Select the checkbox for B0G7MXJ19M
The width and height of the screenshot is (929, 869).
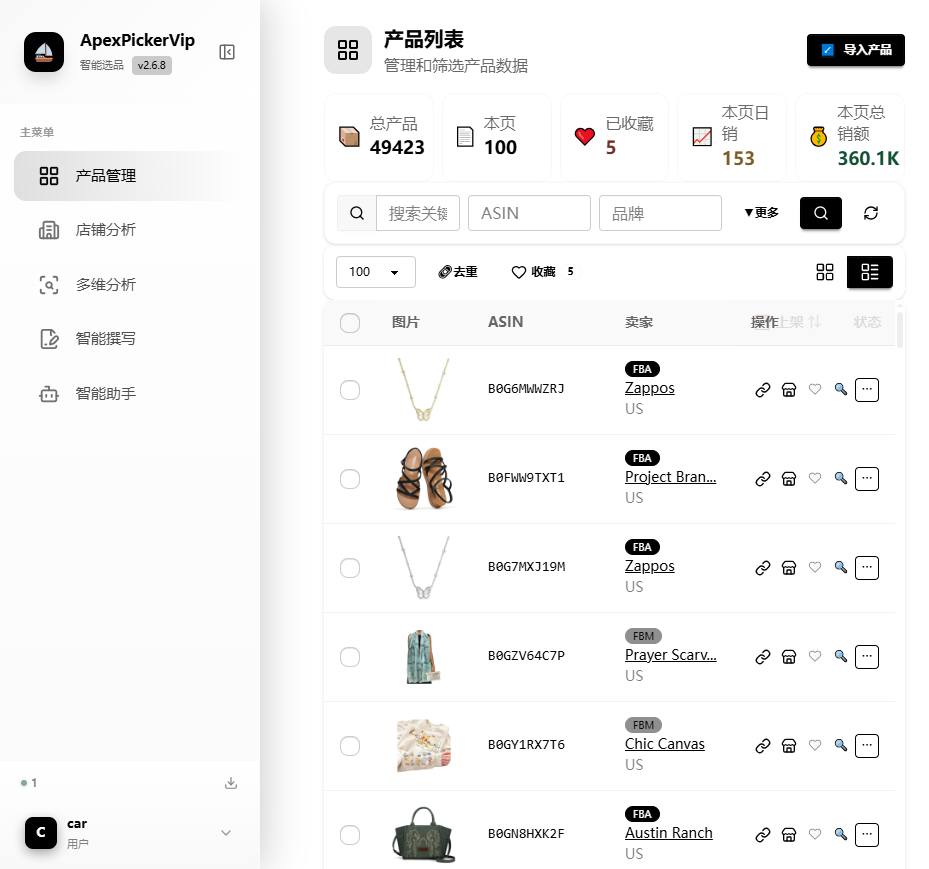tap(350, 568)
